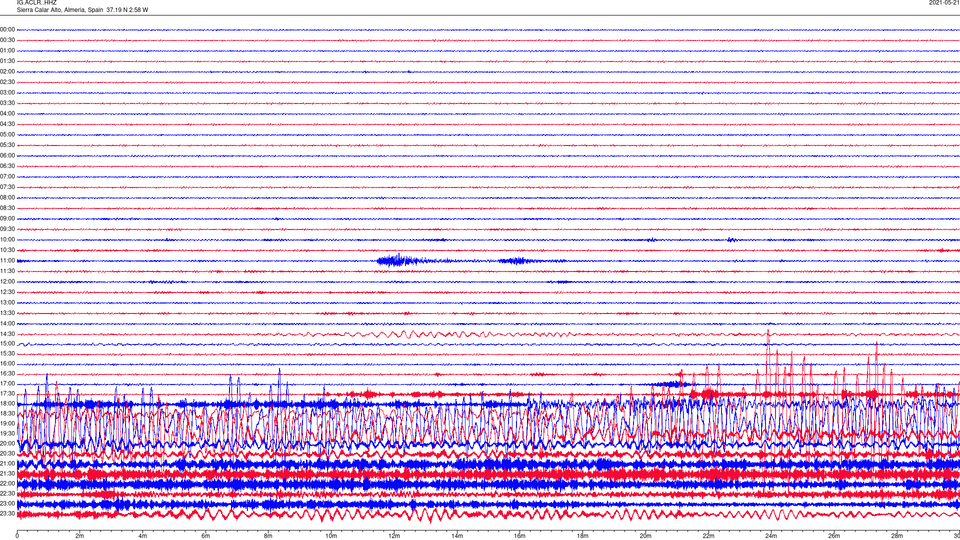Select the 06:00 row label
Viewport: 960px width, 540px height.
click(7, 156)
